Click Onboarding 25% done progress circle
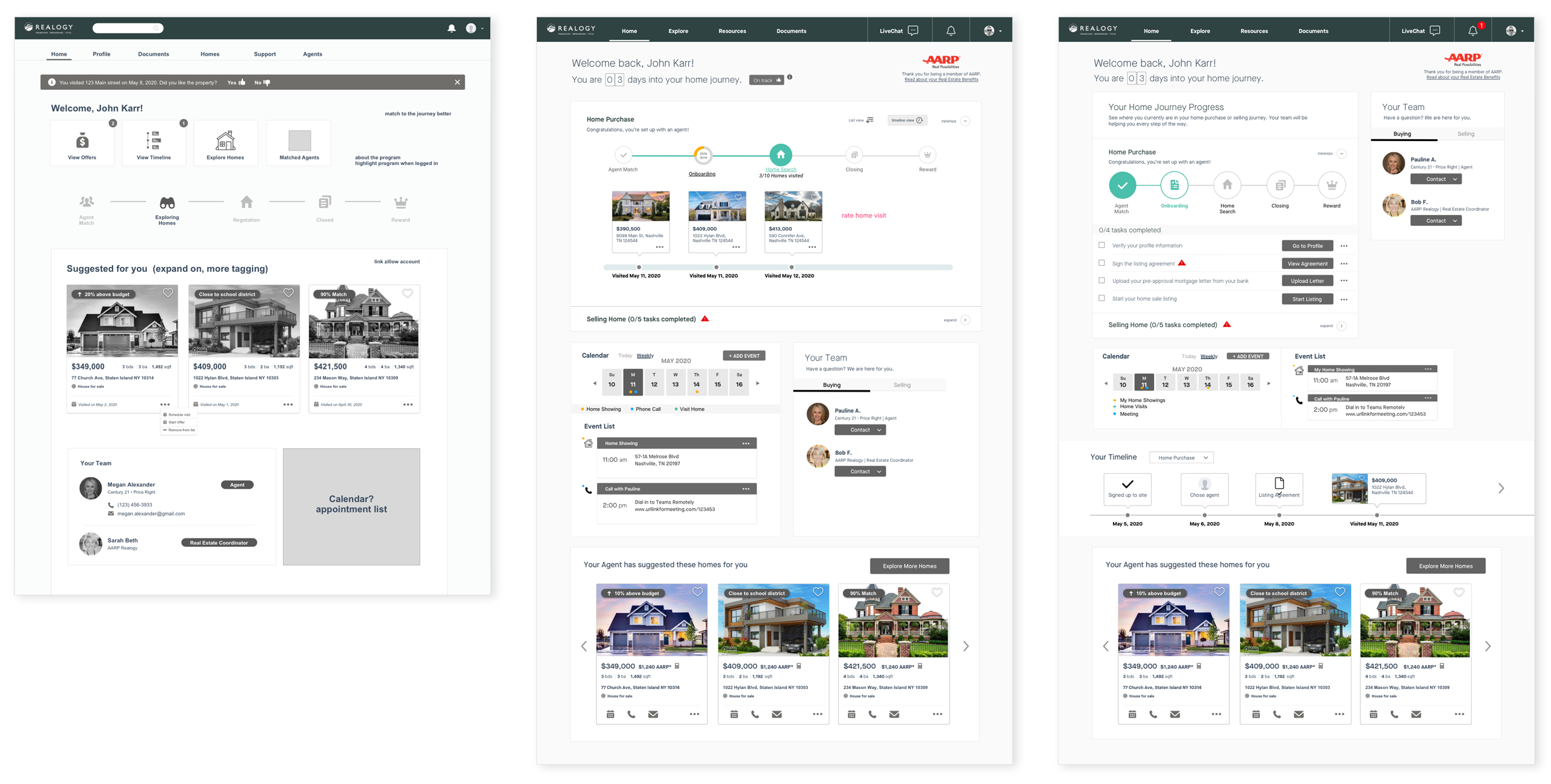This screenshot has width=1551, height=784. [703, 155]
